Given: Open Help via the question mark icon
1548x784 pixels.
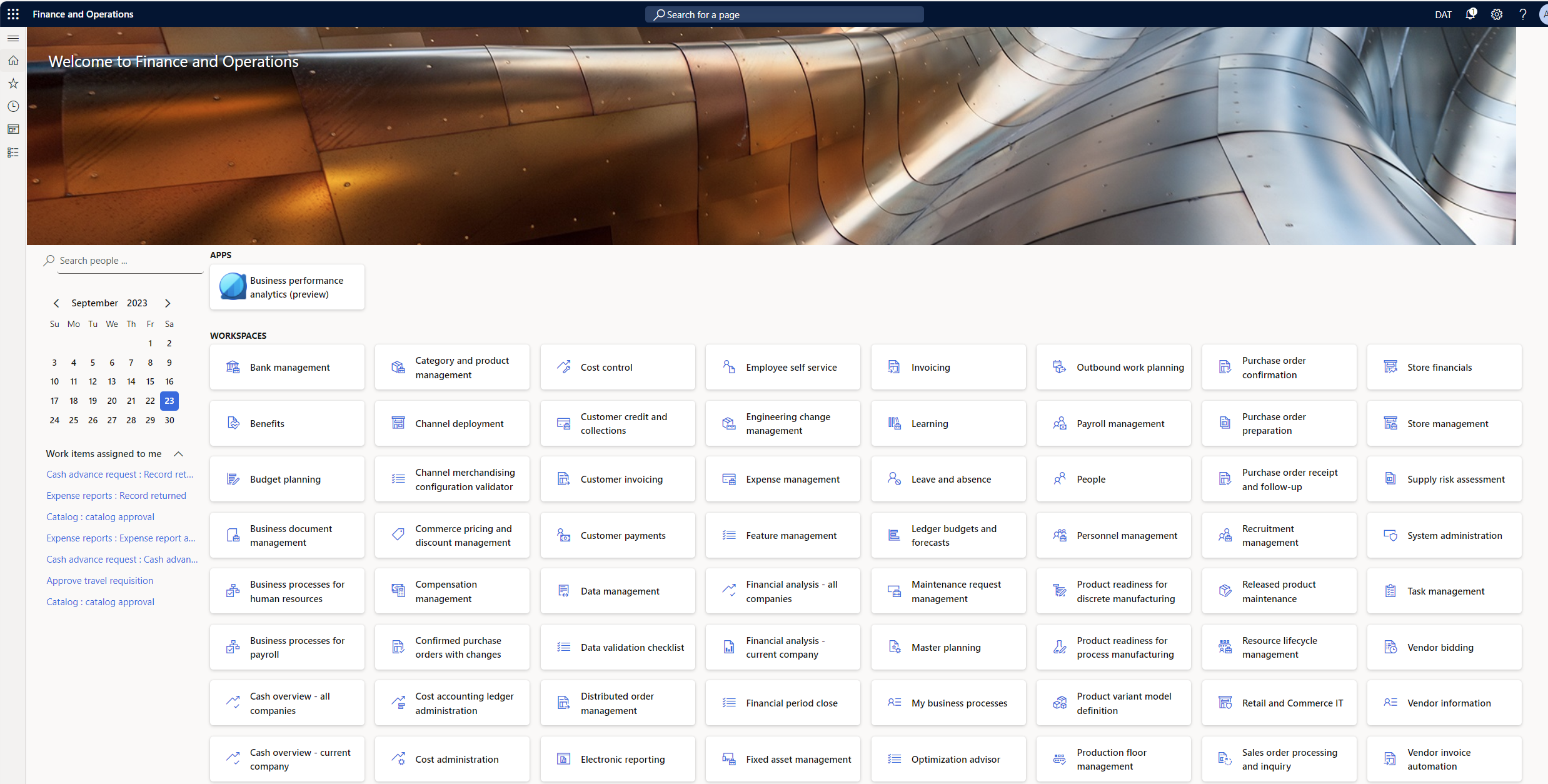Looking at the screenshot, I should [1523, 14].
